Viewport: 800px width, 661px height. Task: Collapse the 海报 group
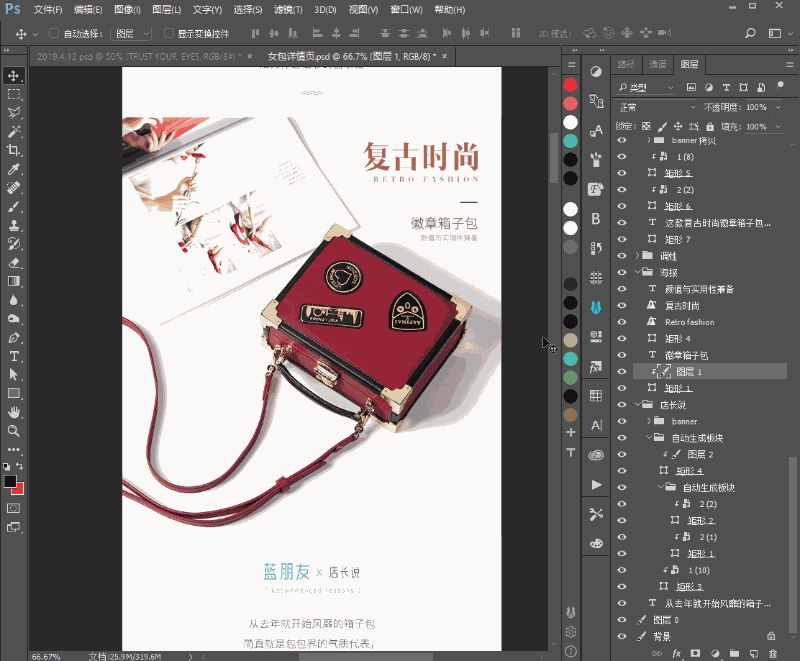tap(637, 272)
